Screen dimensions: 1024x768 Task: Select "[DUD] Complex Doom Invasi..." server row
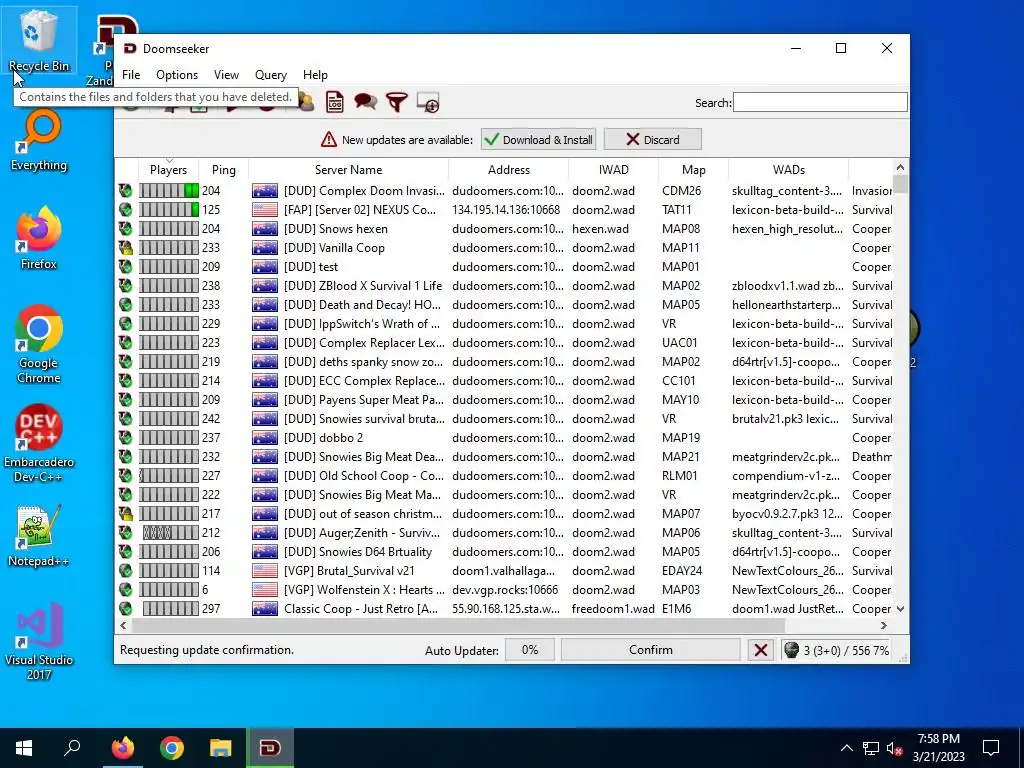504,191
